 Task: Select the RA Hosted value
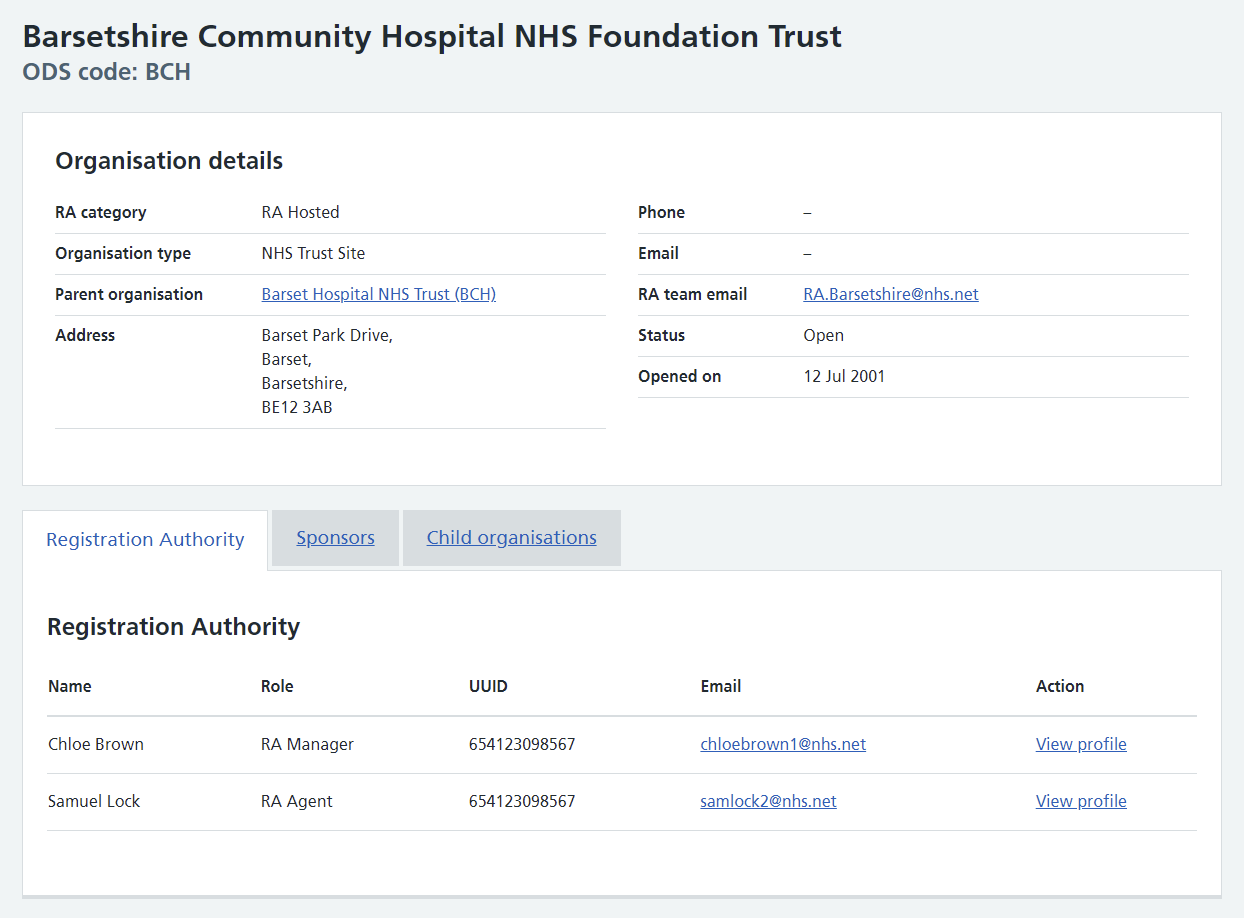(300, 212)
